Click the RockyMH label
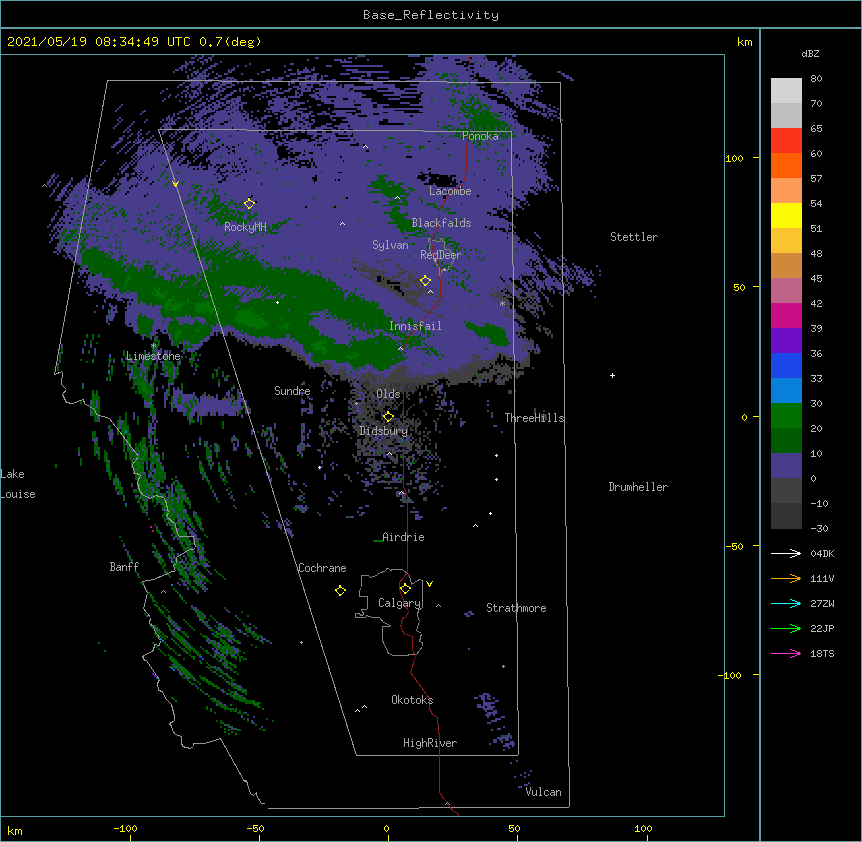862x842 pixels. click(245, 227)
